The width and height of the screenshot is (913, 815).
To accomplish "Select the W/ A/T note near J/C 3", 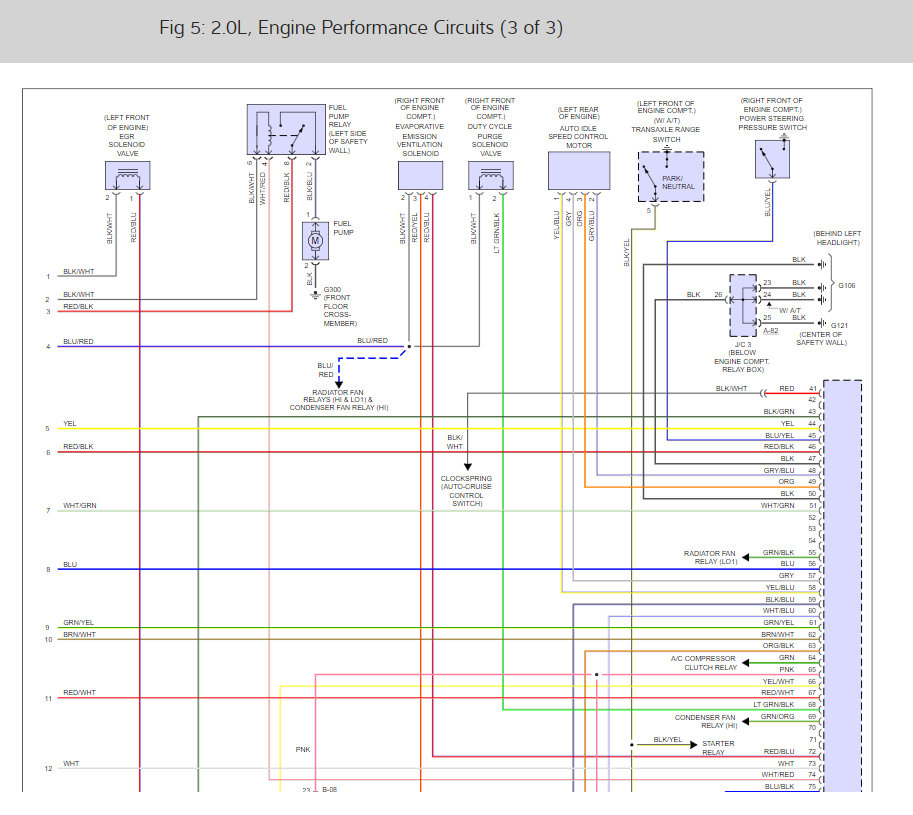I will click(x=790, y=310).
